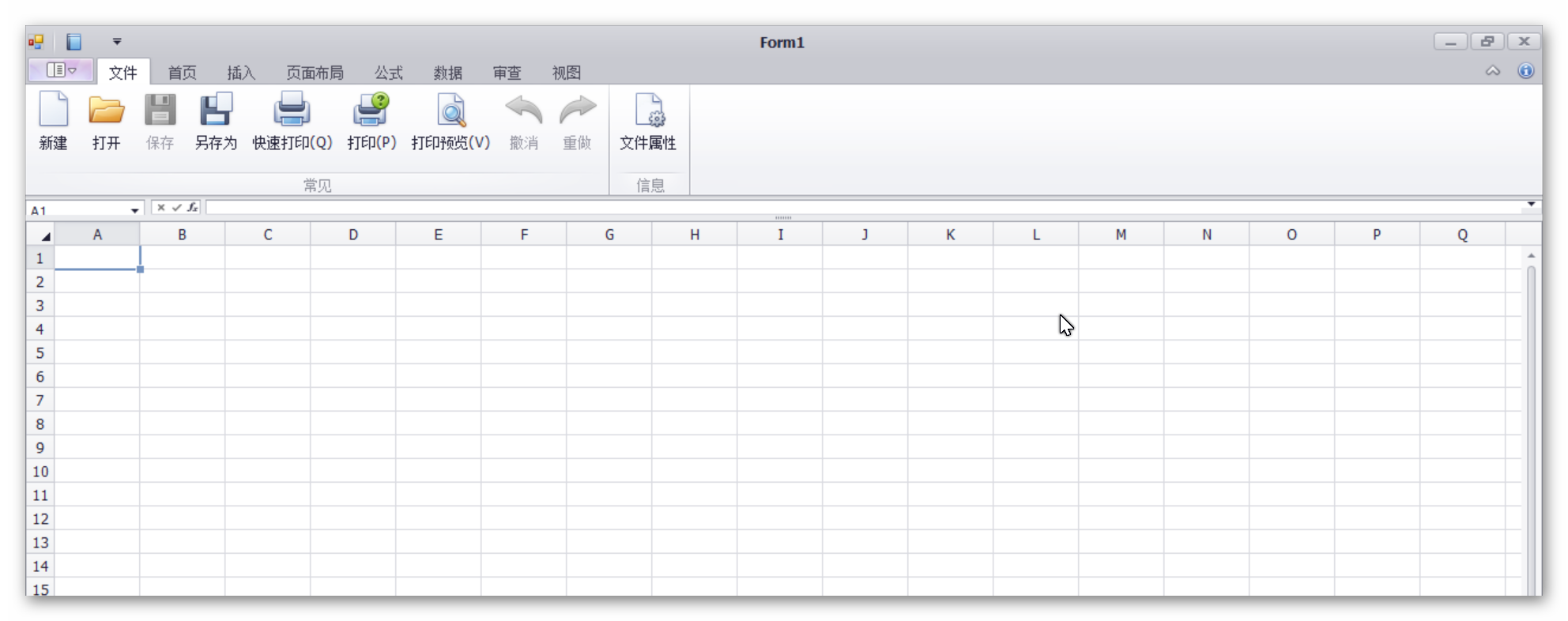Select column D header

pyautogui.click(x=352, y=235)
